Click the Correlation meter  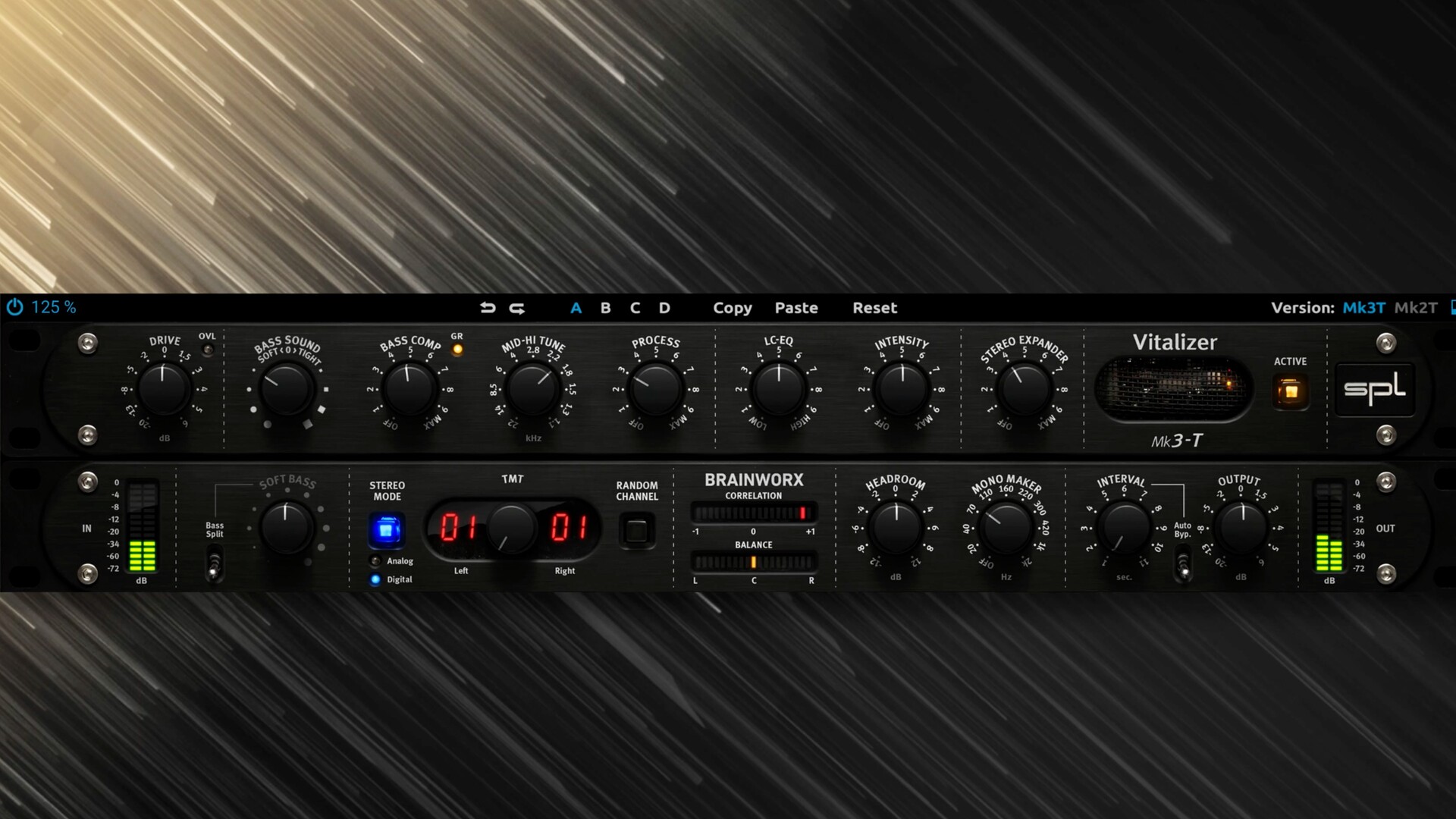[x=753, y=513]
